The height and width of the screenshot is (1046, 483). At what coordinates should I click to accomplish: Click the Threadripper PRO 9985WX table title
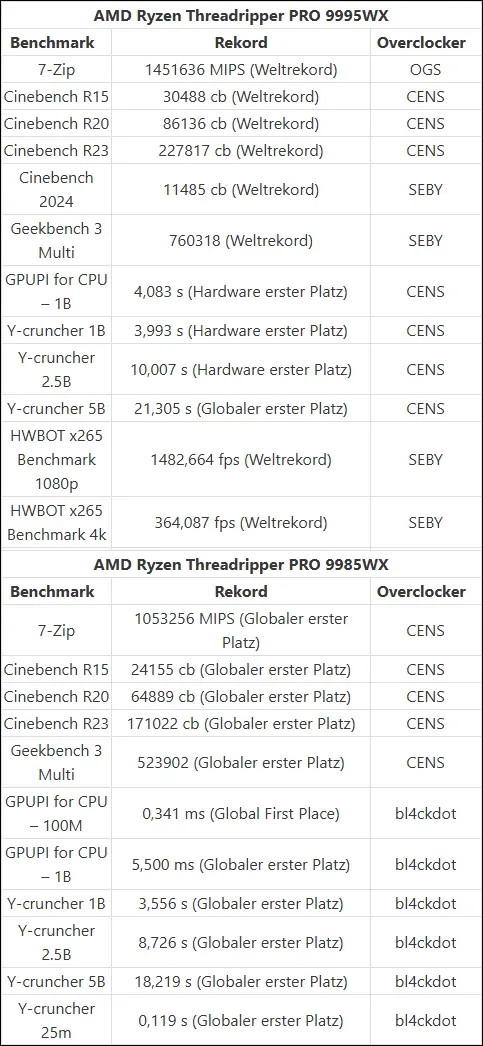click(x=241, y=564)
